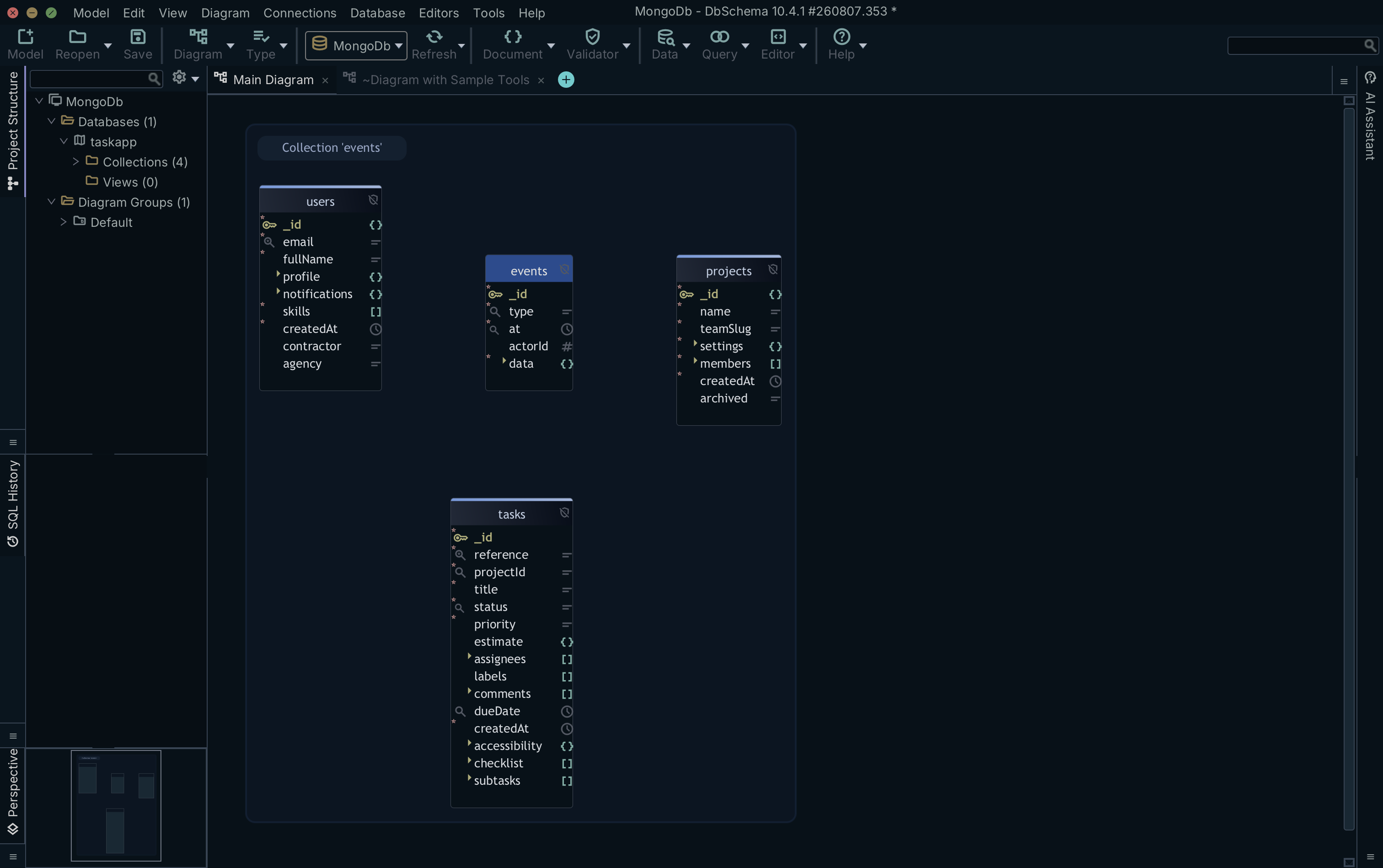The image size is (1383, 868).
Task: Select the tasks table header
Action: 511,514
